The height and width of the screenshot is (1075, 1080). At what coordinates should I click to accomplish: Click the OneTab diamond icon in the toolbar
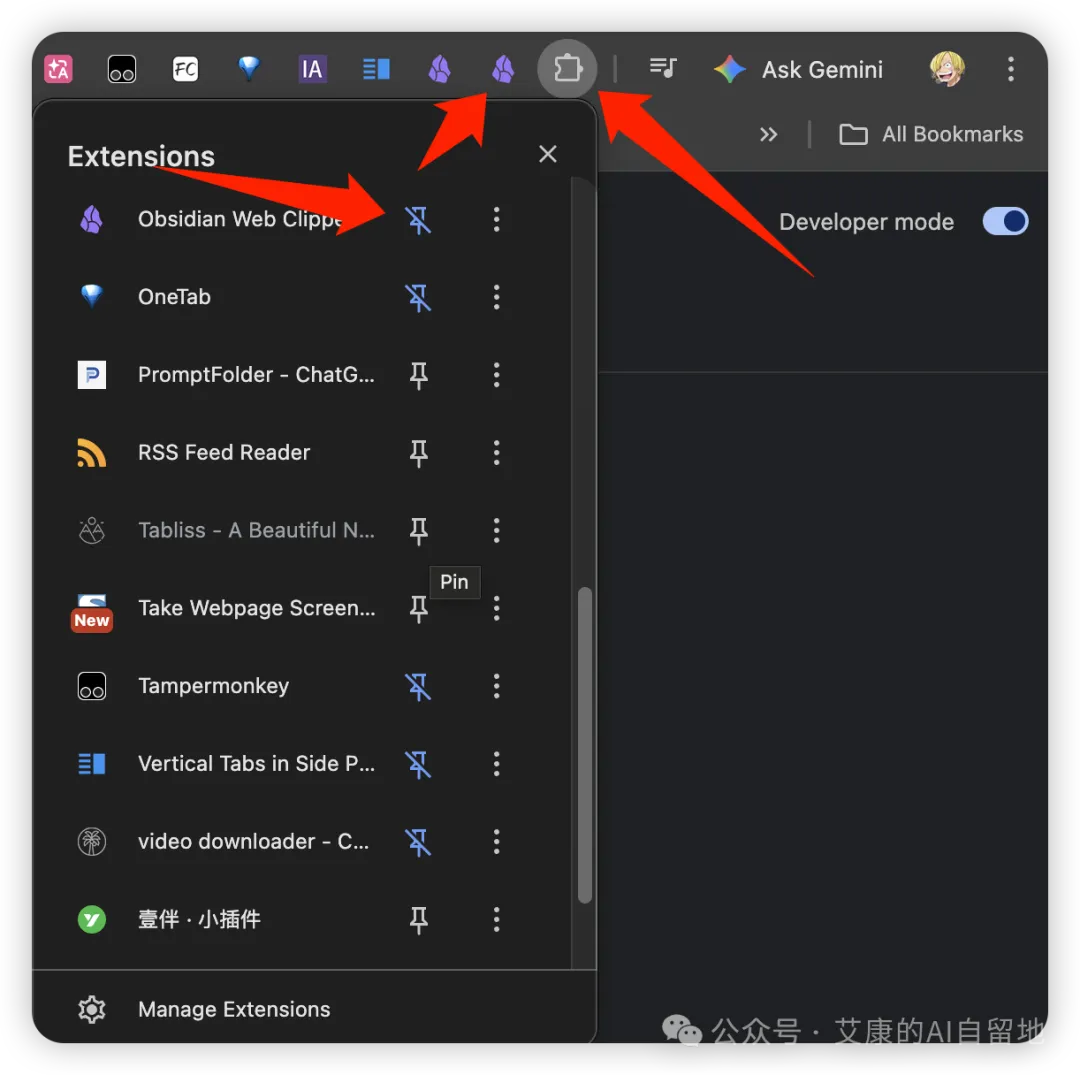pos(249,69)
